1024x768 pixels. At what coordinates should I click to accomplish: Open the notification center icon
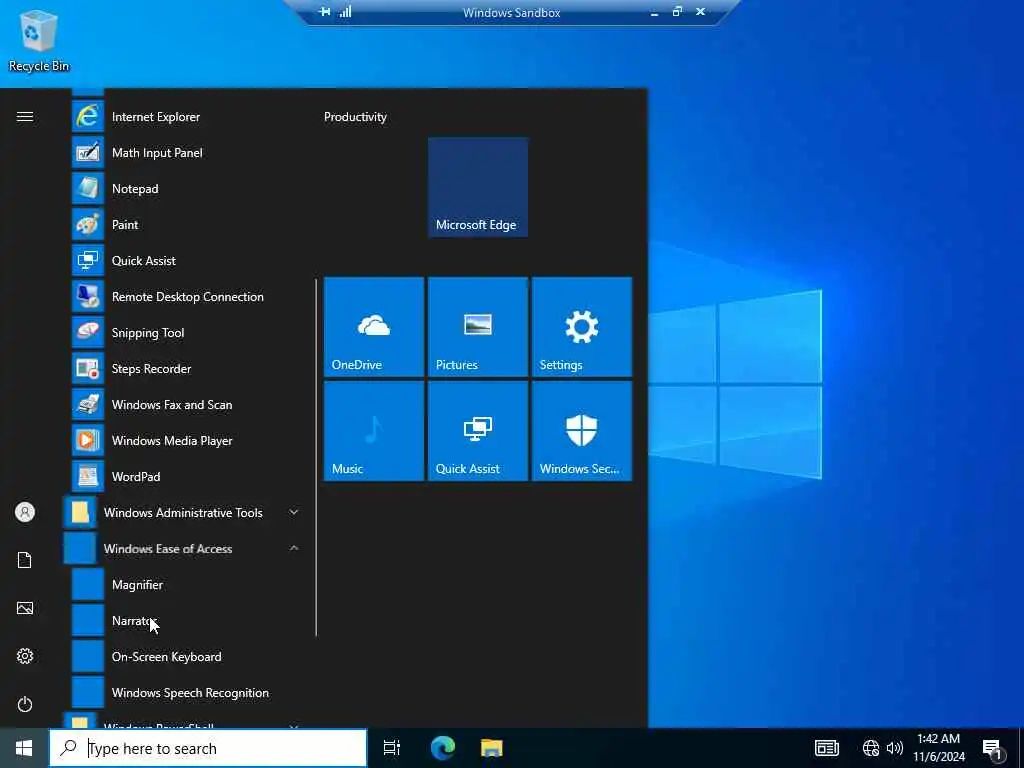pos(993,750)
